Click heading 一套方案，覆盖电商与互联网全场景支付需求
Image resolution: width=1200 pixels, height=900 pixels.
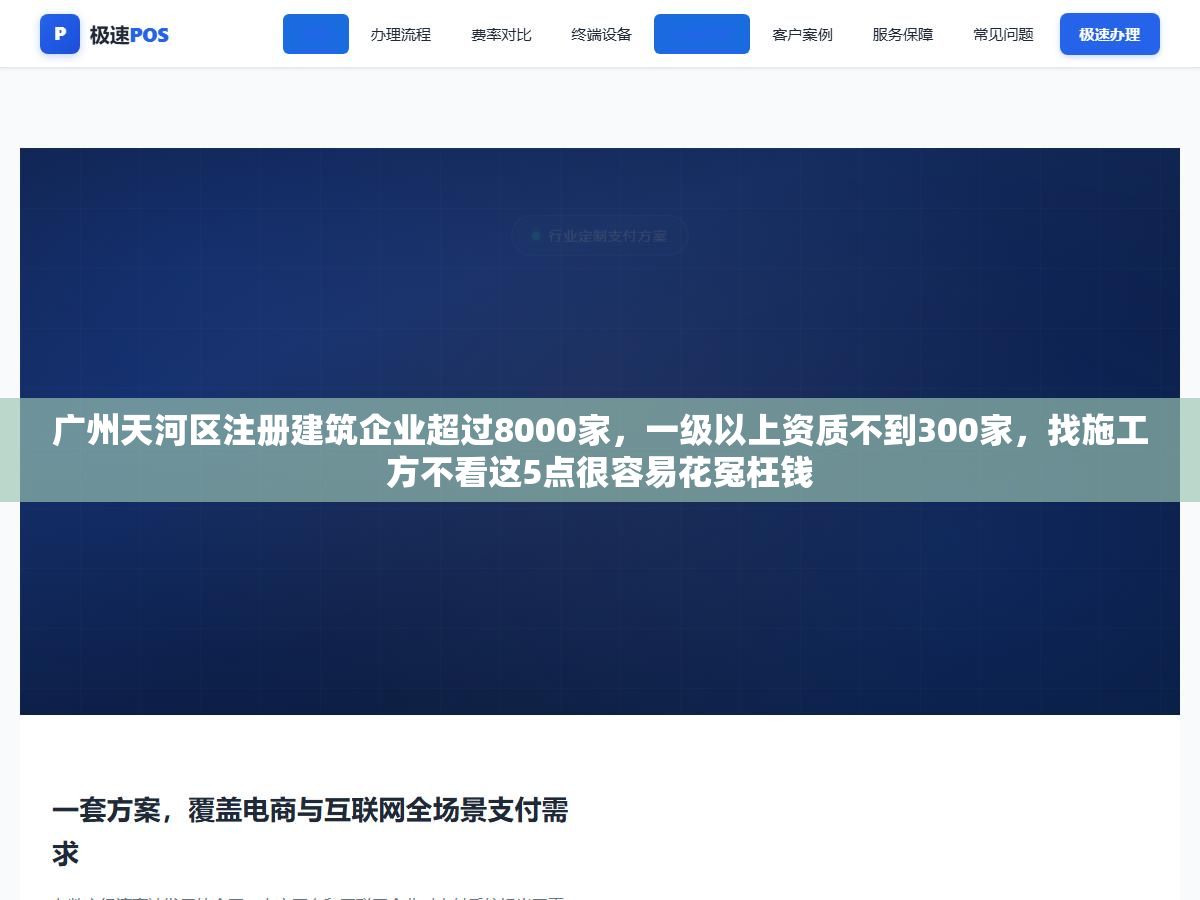click(310, 832)
